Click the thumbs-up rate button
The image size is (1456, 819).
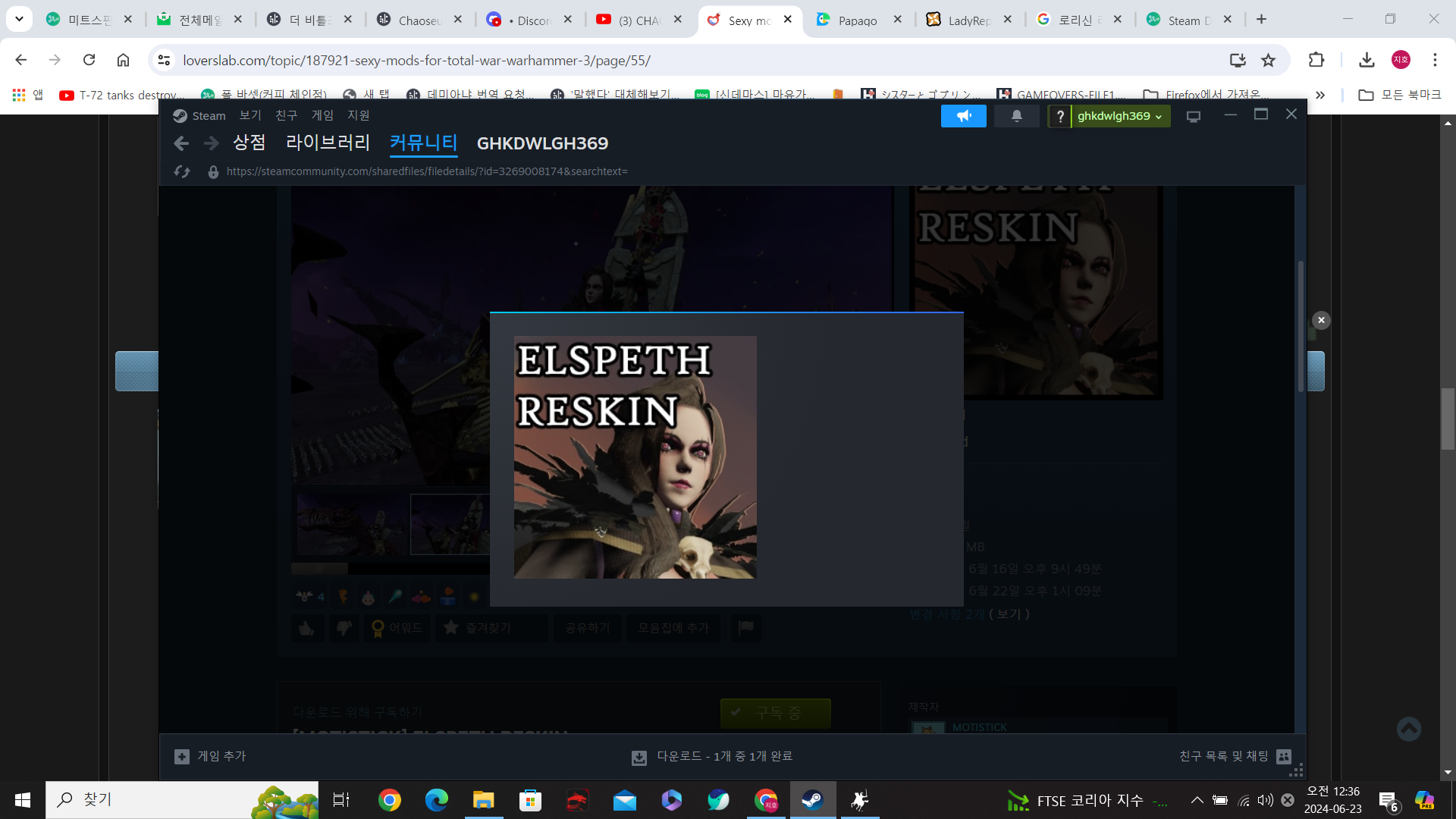(x=307, y=628)
